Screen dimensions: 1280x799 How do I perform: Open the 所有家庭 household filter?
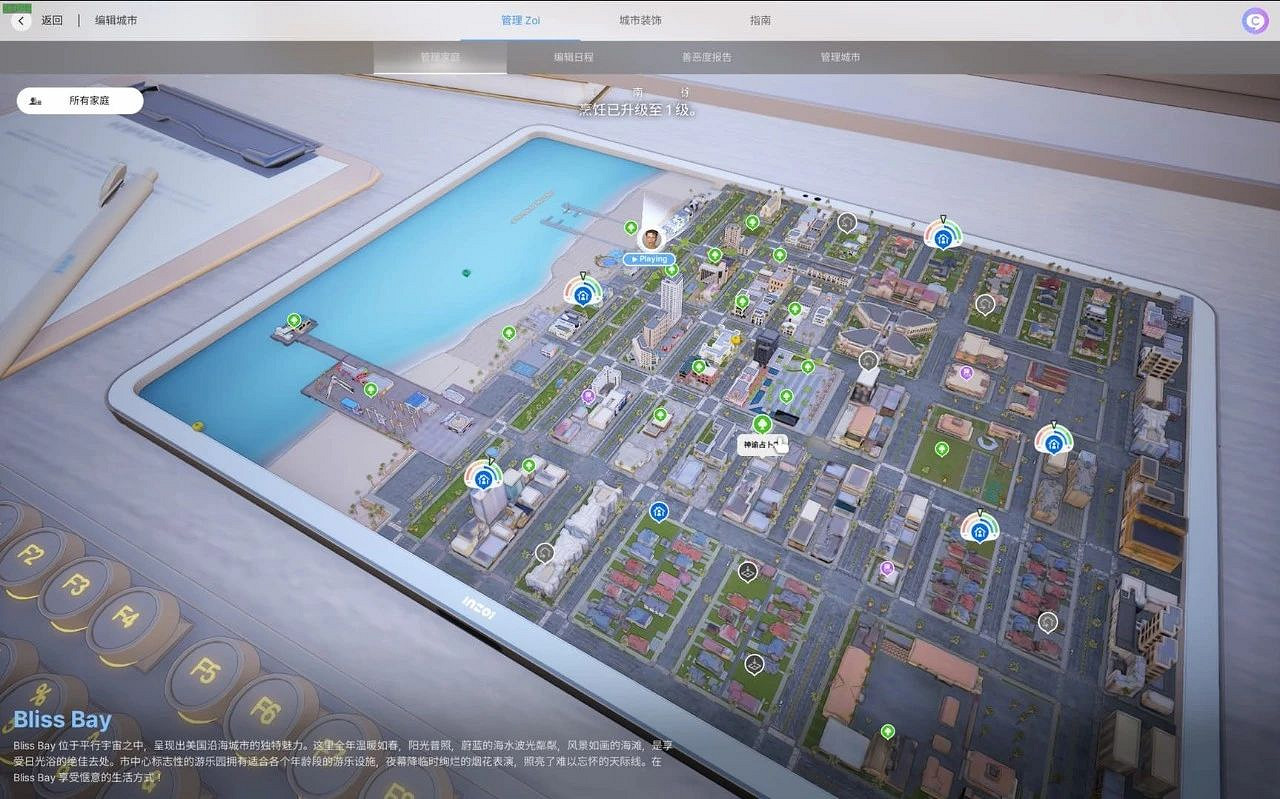coord(80,101)
